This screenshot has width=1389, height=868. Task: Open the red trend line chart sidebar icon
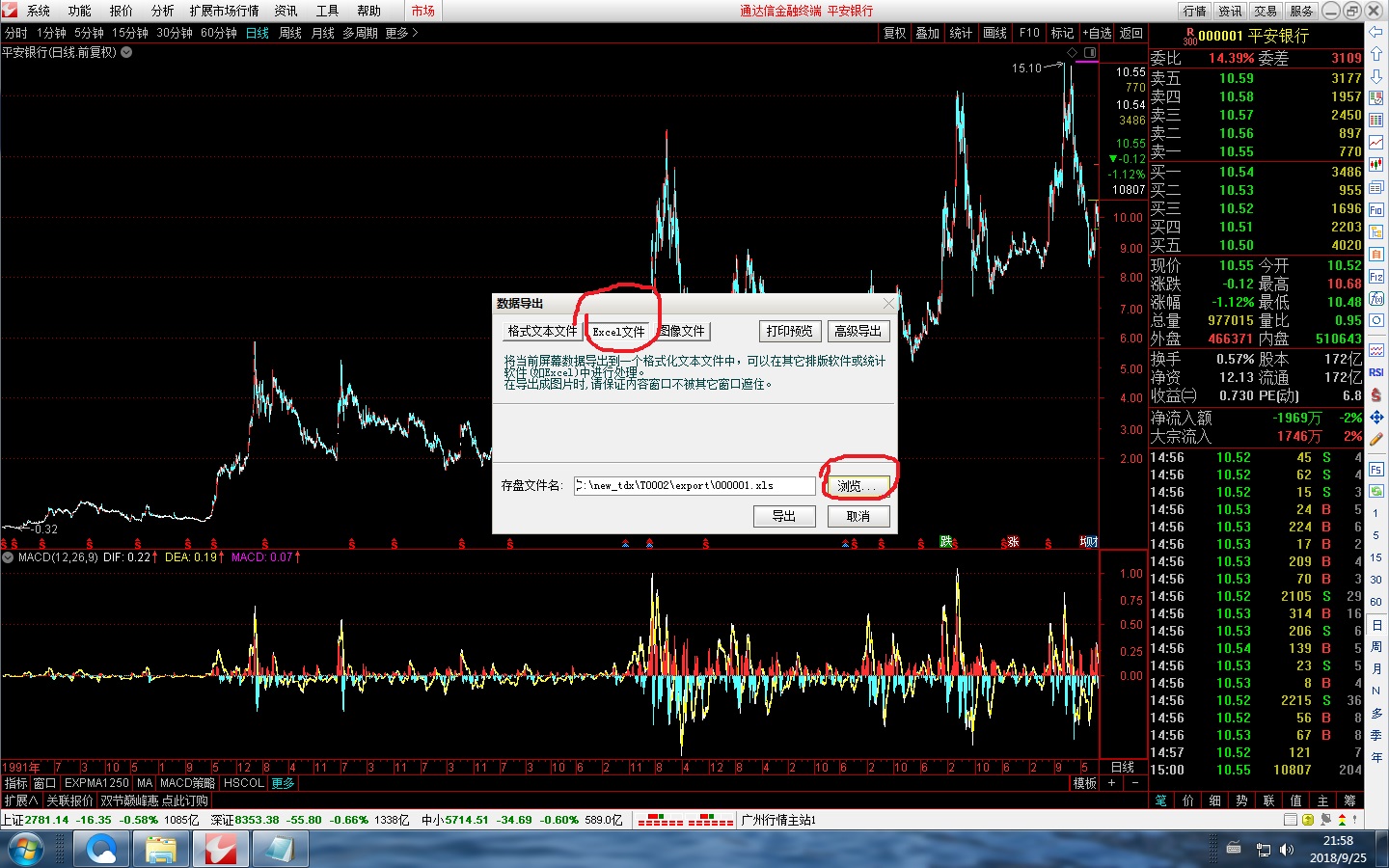1376,143
